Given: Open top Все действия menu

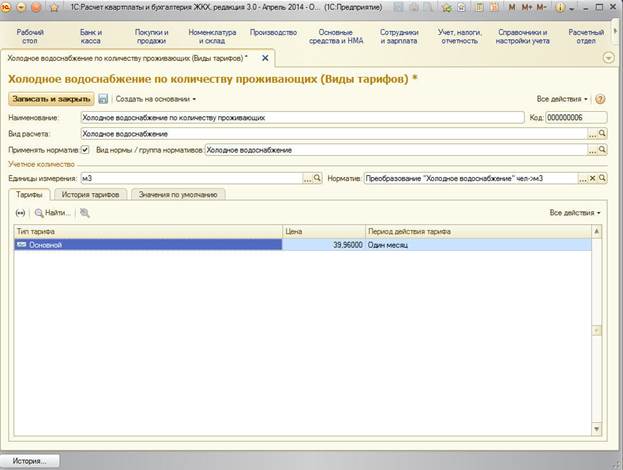Looking at the screenshot, I should 562,99.
